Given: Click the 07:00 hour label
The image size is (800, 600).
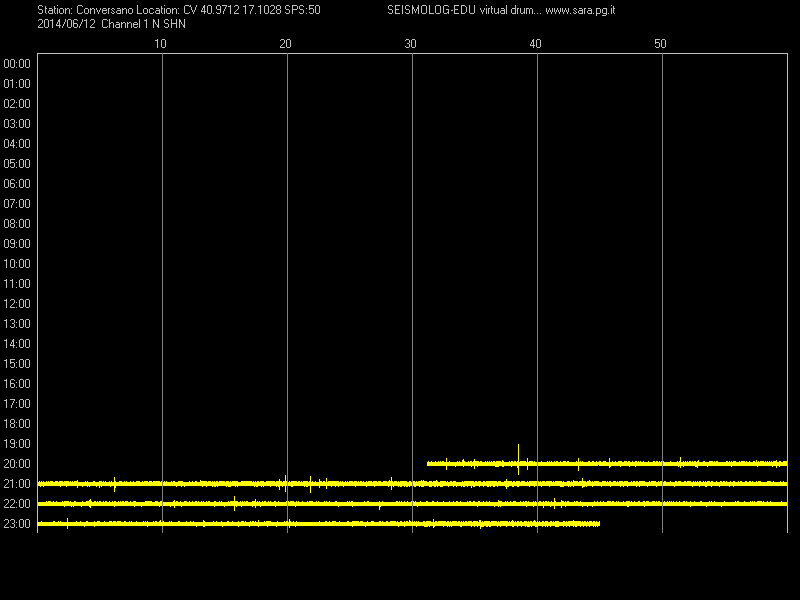Looking at the screenshot, I should point(17,204).
